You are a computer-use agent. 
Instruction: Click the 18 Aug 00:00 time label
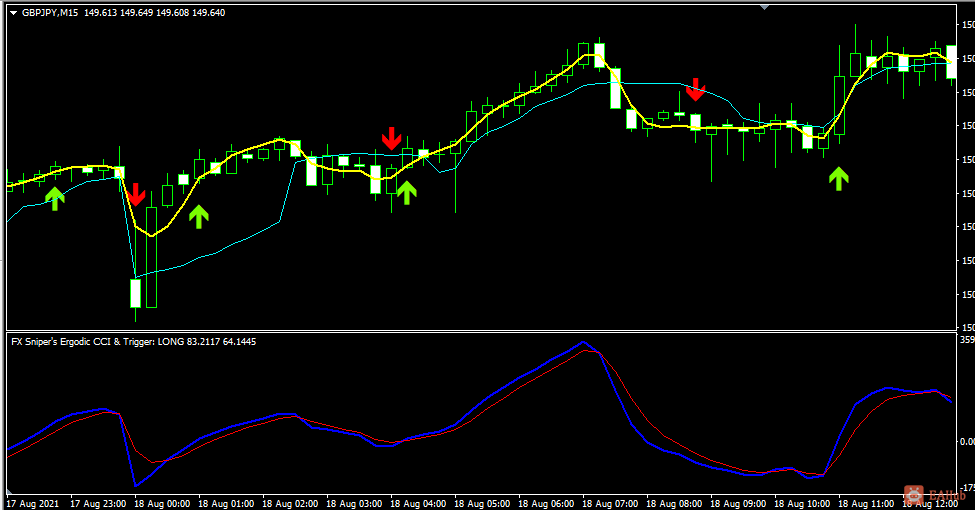(162, 503)
